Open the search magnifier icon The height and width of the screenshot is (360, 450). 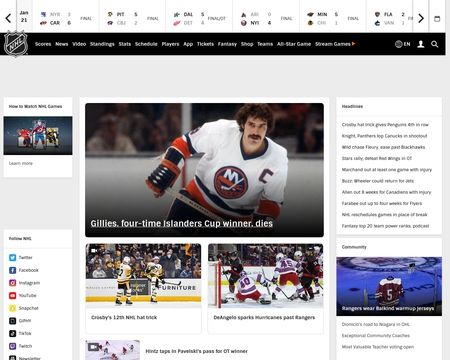pyautogui.click(x=434, y=44)
